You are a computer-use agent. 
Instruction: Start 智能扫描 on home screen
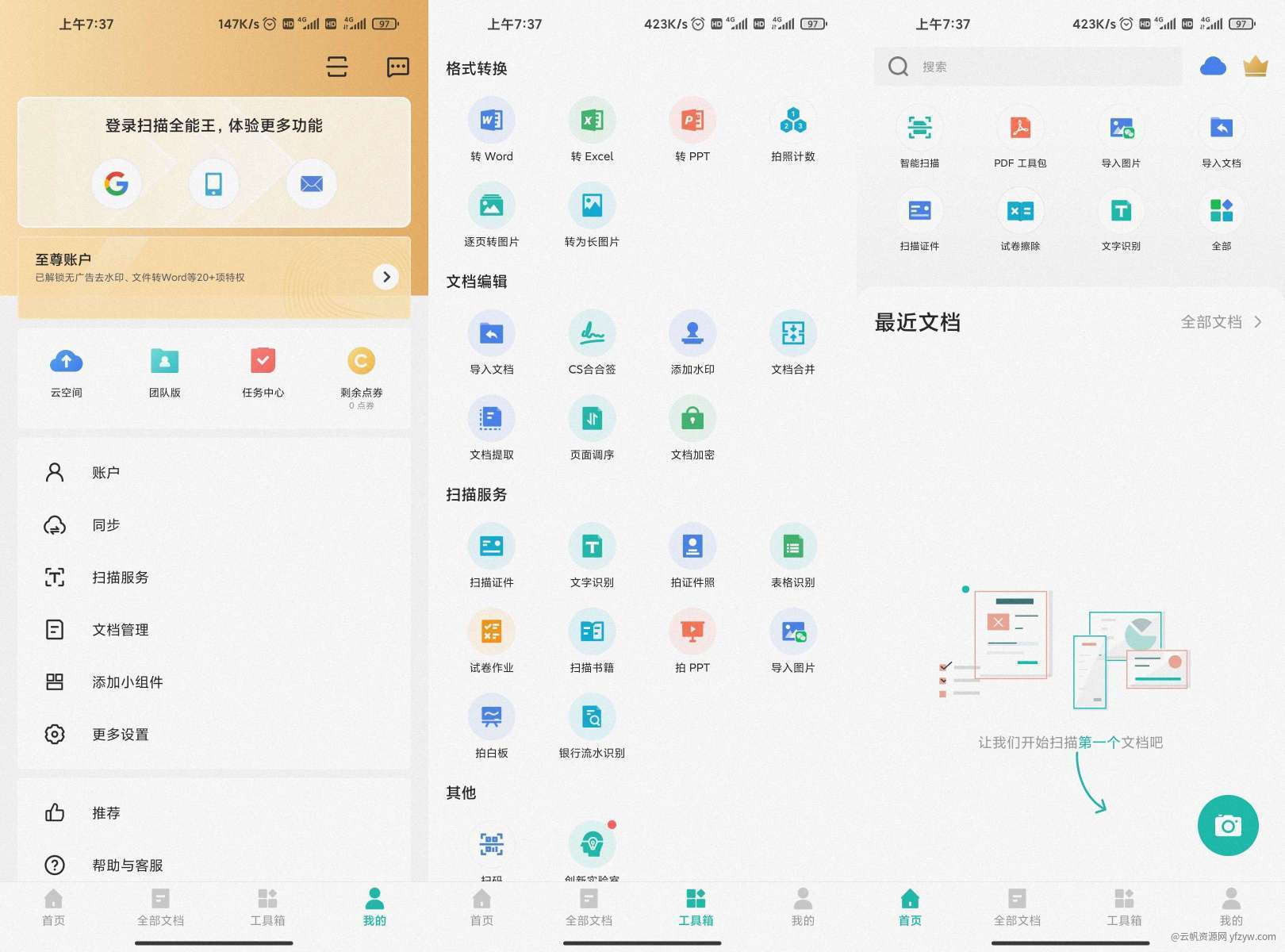pyautogui.click(x=920, y=136)
